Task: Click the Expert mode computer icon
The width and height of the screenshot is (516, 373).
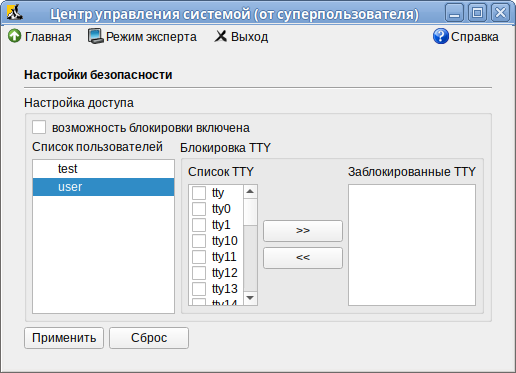Action: (x=95, y=36)
